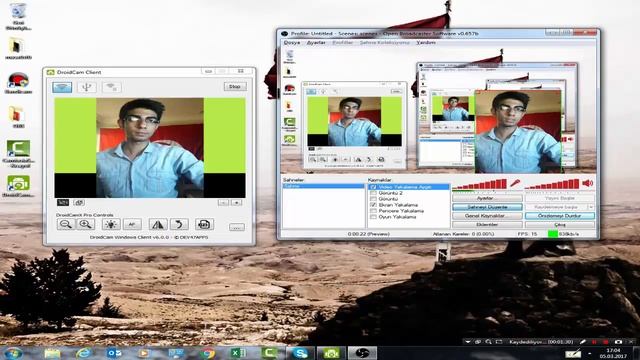Open Skype from the taskbar
The height and width of the screenshot is (360, 640).
300,353
